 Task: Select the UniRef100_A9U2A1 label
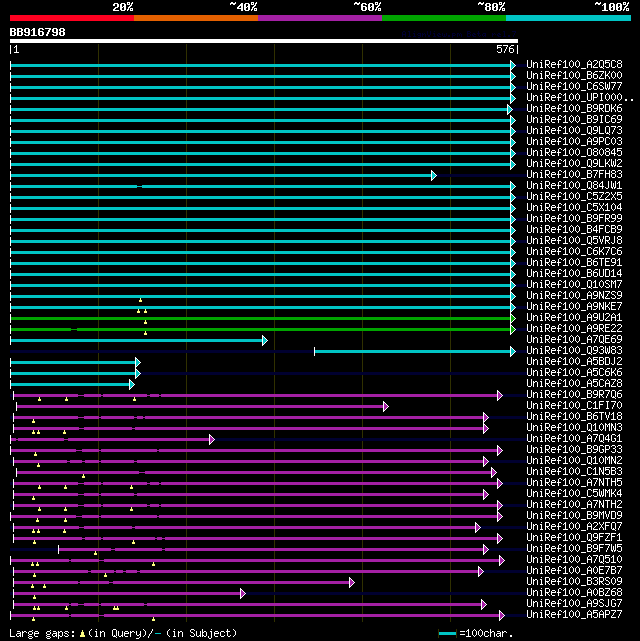click(x=574, y=318)
